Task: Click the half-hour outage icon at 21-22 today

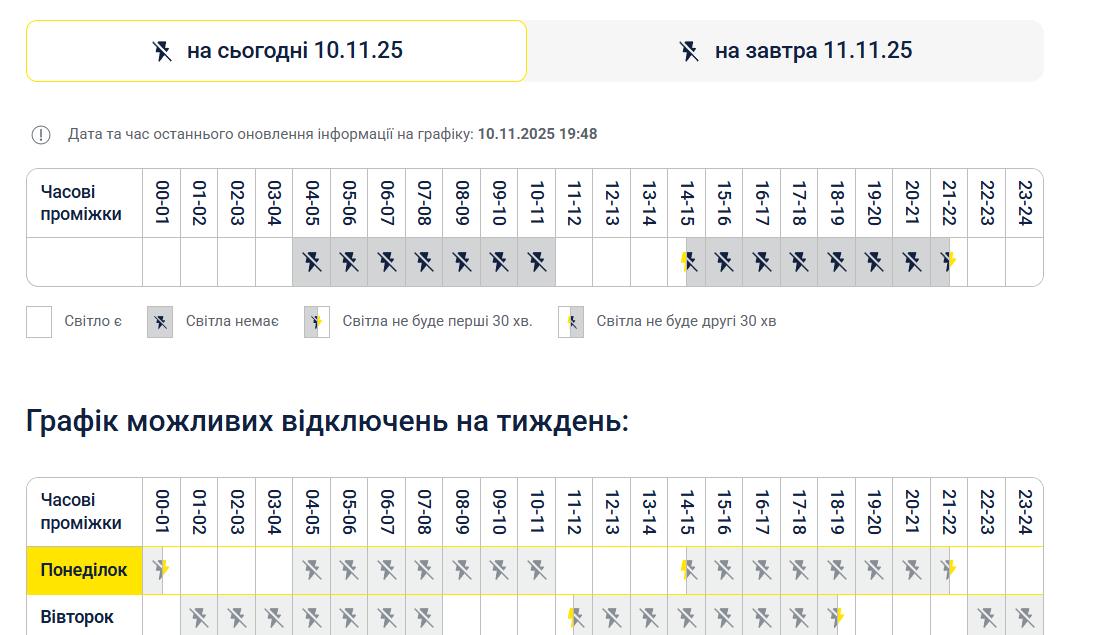Action: (948, 262)
